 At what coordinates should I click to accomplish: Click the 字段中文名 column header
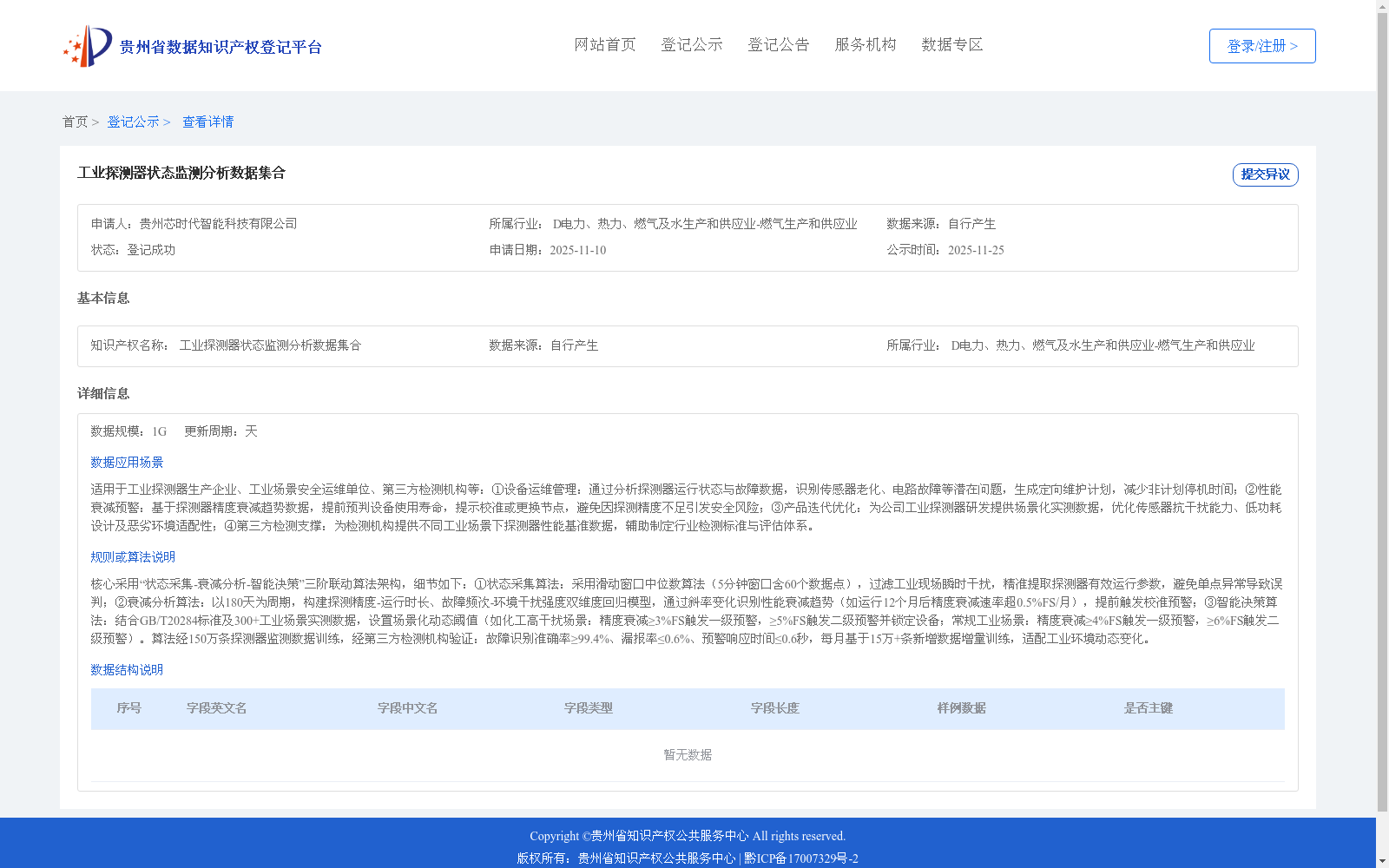pyautogui.click(x=407, y=708)
